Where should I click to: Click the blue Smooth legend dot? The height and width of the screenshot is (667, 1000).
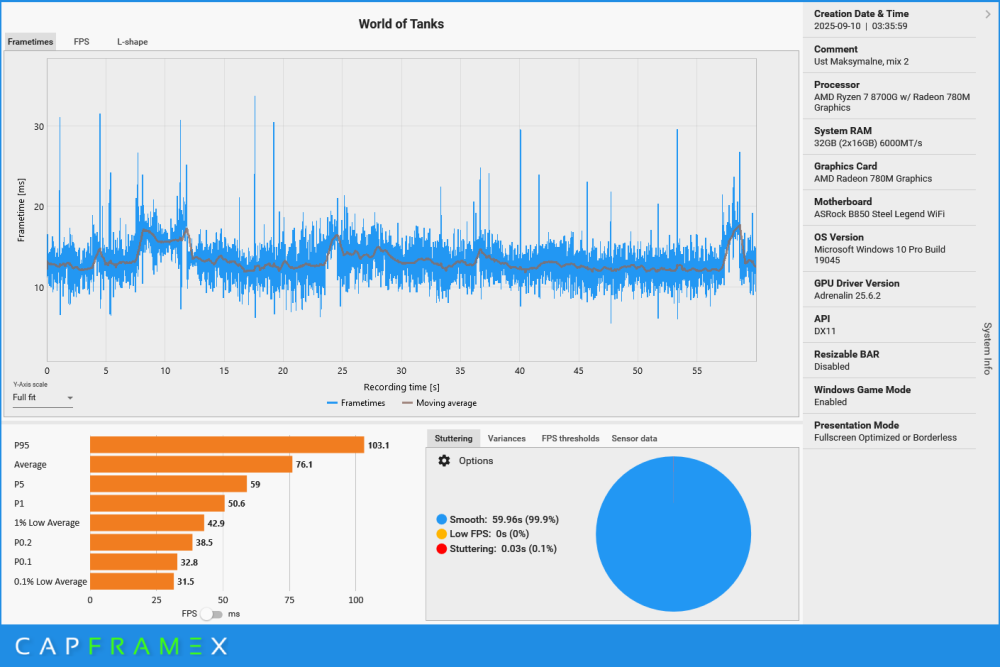click(x=442, y=520)
